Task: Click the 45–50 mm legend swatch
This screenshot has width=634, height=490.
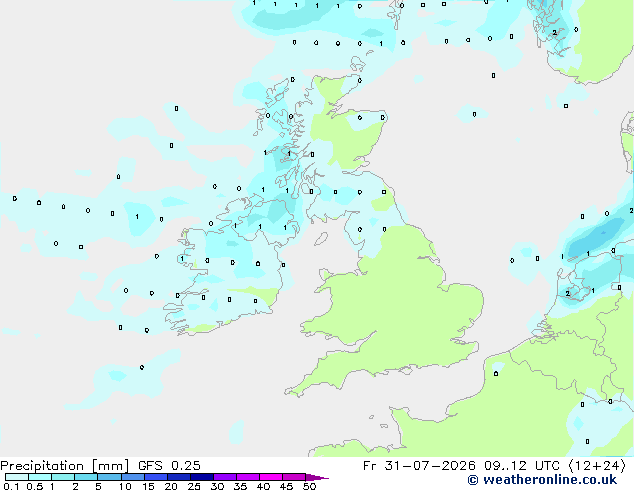Action: pyautogui.click(x=294, y=477)
